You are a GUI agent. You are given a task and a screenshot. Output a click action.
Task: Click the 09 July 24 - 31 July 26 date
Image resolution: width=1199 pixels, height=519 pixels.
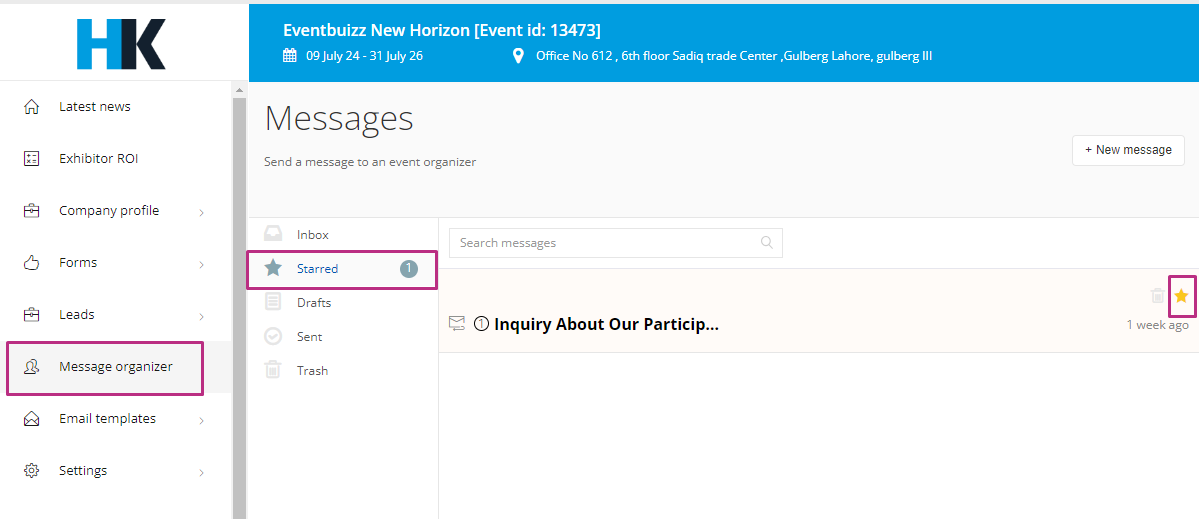365,56
